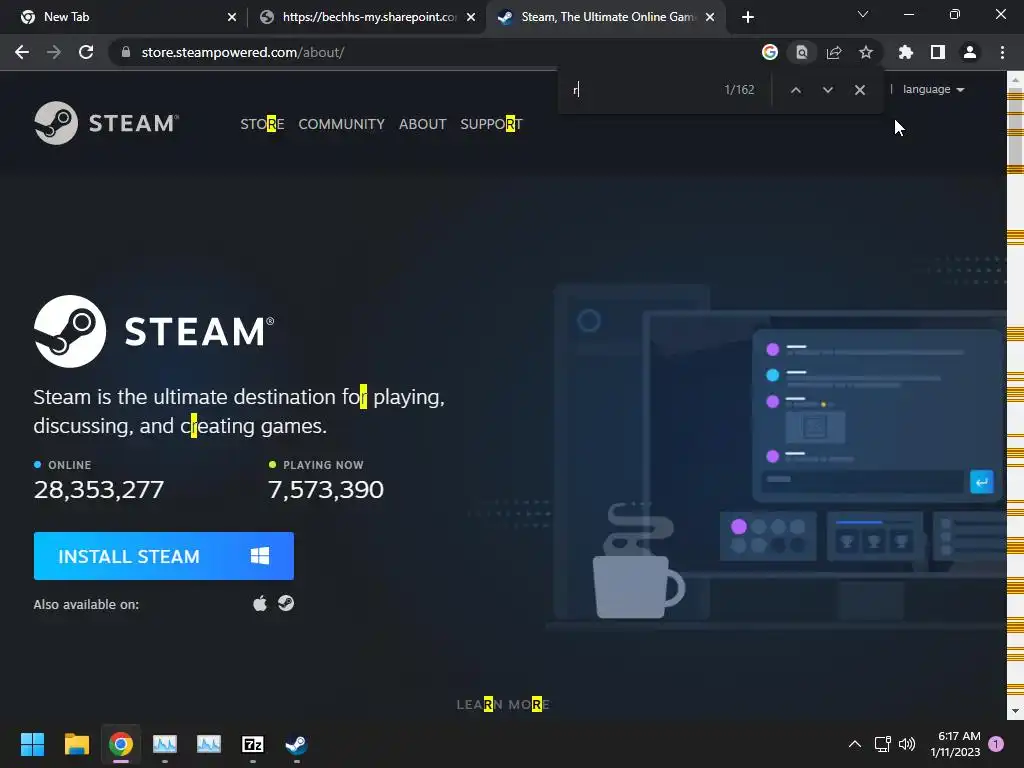The image size is (1024, 768).
Task: Click the Google icon in address bar
Action: [770, 52]
